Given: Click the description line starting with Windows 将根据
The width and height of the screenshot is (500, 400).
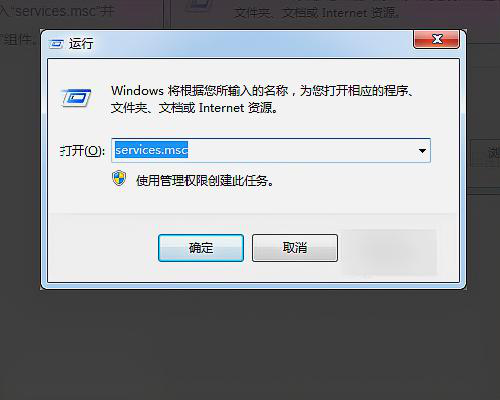Looking at the screenshot, I should point(262,91).
